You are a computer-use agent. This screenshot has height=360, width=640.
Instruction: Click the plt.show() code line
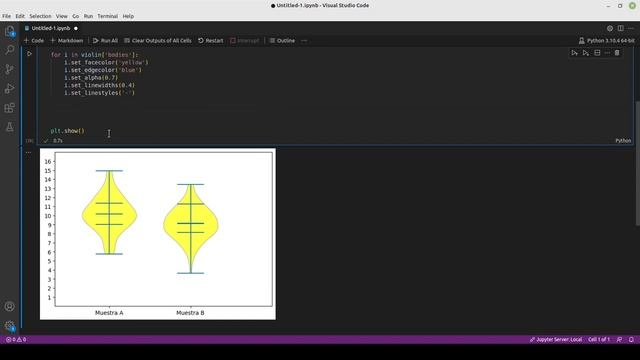tap(67, 131)
